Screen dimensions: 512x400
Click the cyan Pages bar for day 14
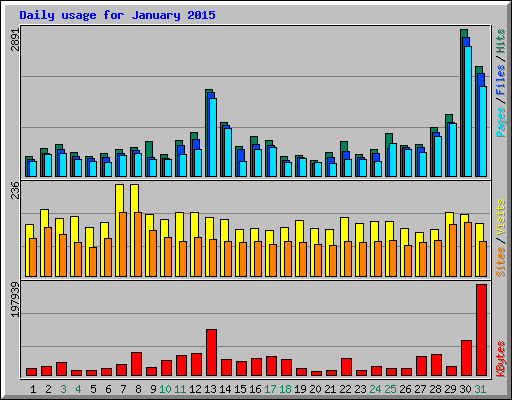pos(228,152)
